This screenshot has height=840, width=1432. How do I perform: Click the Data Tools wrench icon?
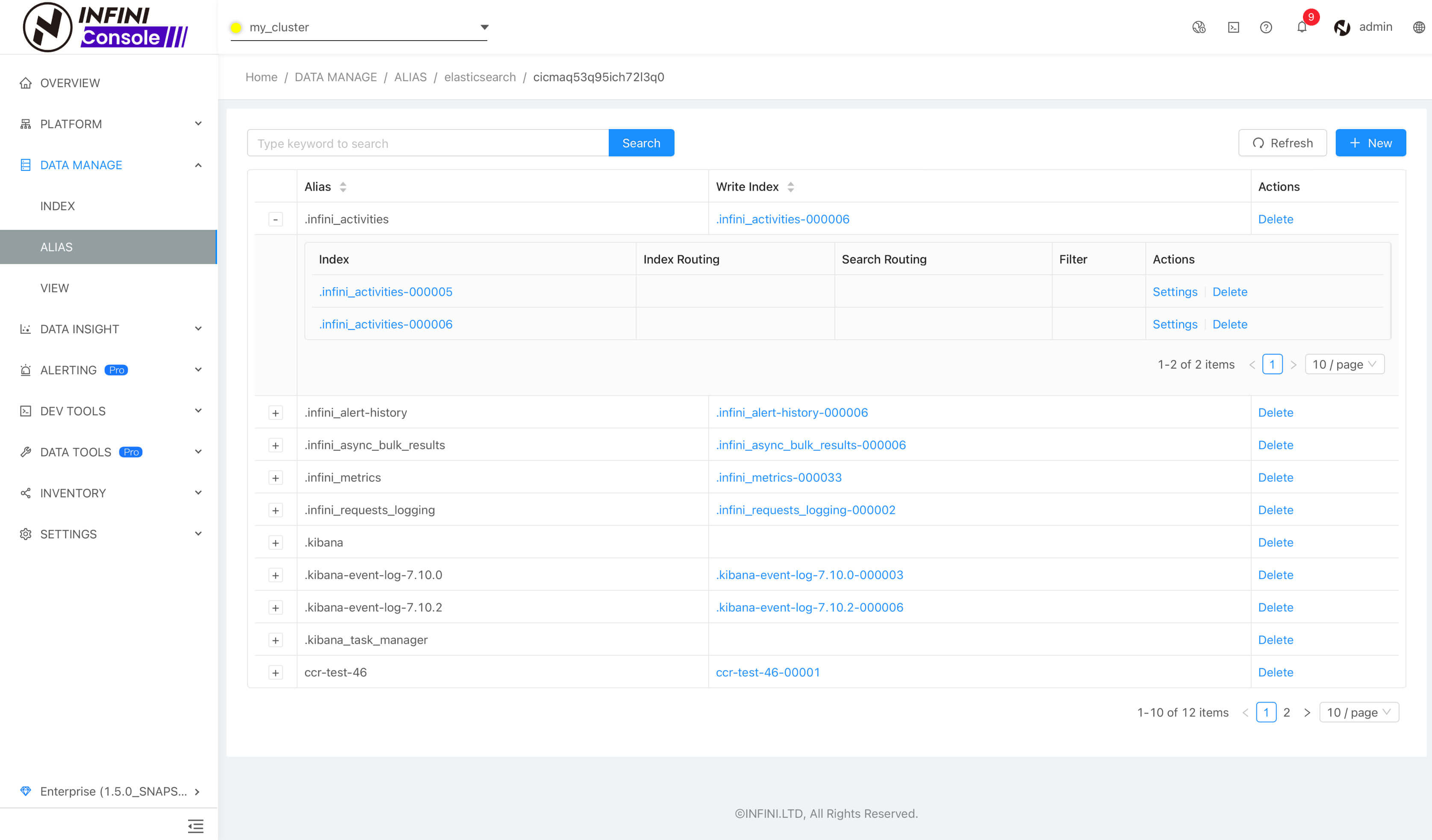[26, 452]
